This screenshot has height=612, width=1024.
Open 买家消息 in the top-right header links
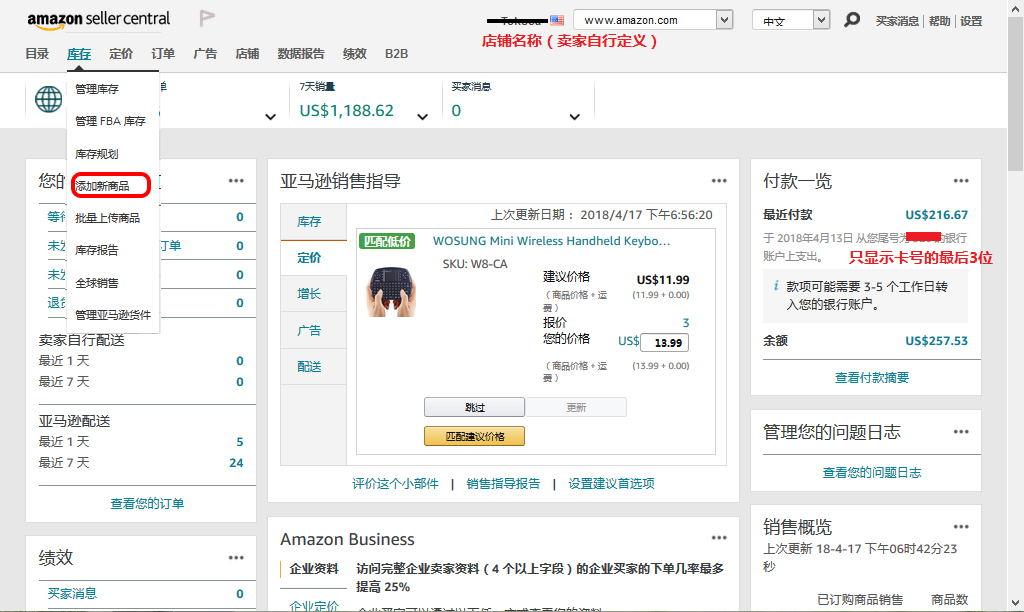click(x=897, y=21)
